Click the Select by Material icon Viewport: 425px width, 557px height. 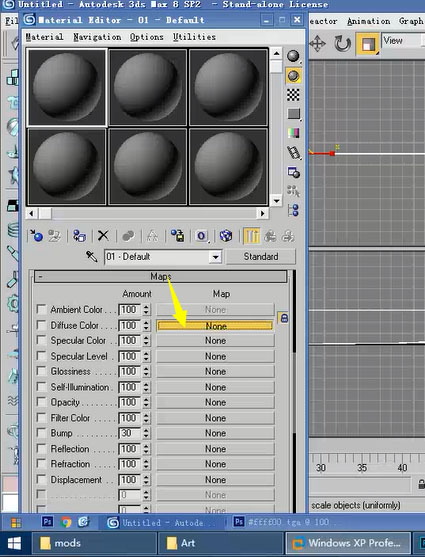(294, 191)
